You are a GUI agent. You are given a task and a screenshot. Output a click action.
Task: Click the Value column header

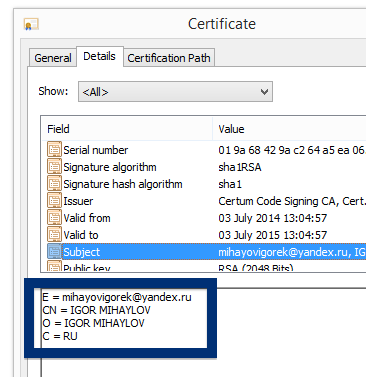pyautogui.click(x=289, y=129)
